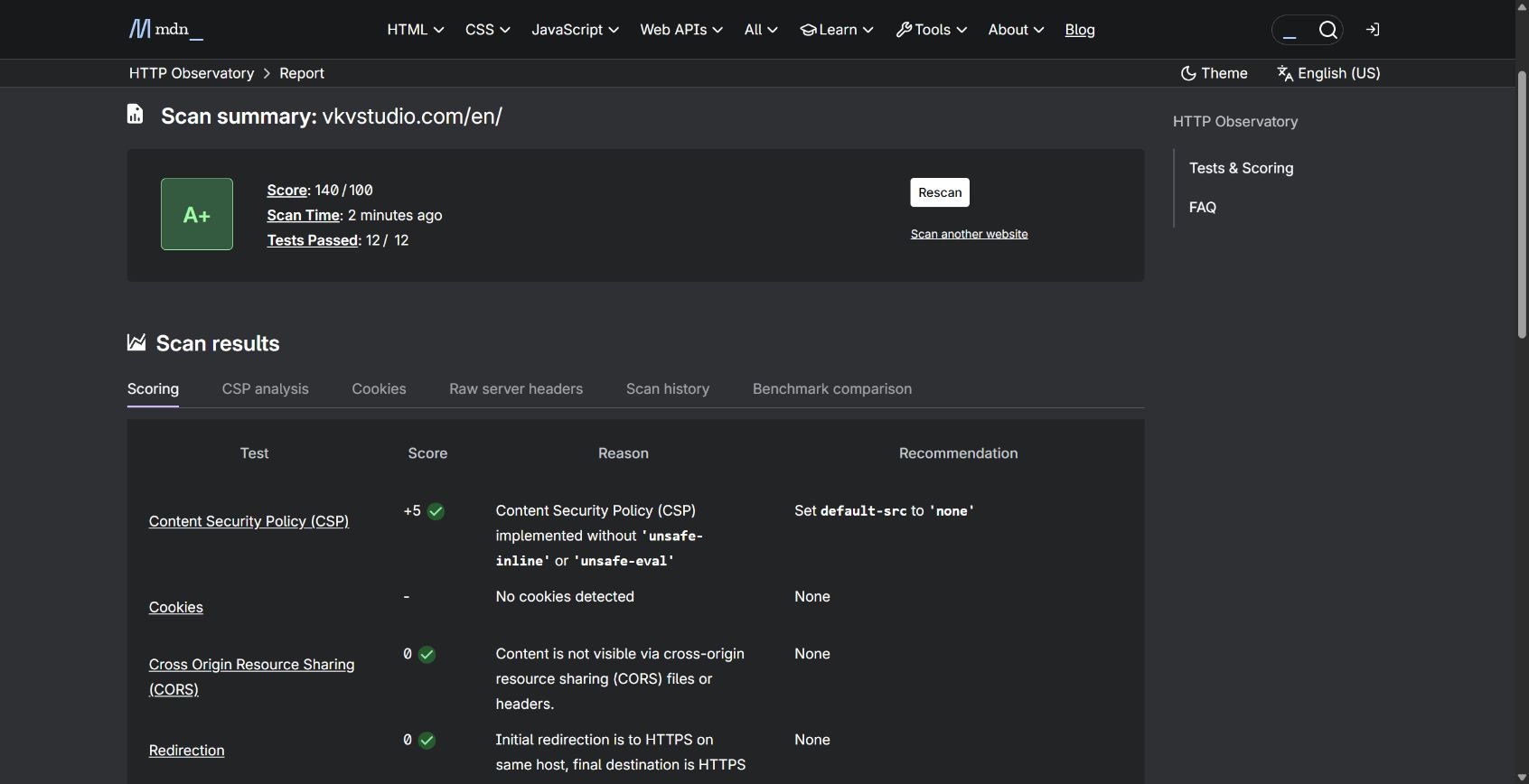The height and width of the screenshot is (784, 1529).
Task: Open the Tools menu
Action: pyautogui.click(x=932, y=30)
